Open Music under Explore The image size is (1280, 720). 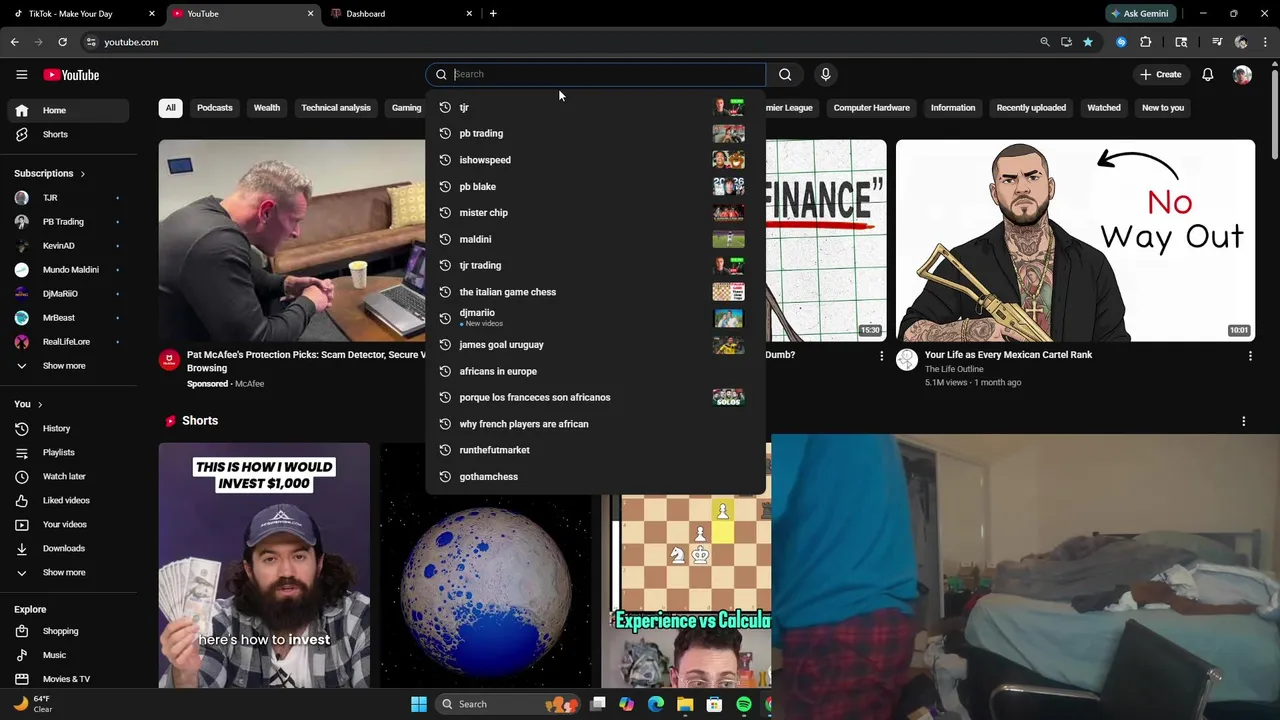click(68, 655)
